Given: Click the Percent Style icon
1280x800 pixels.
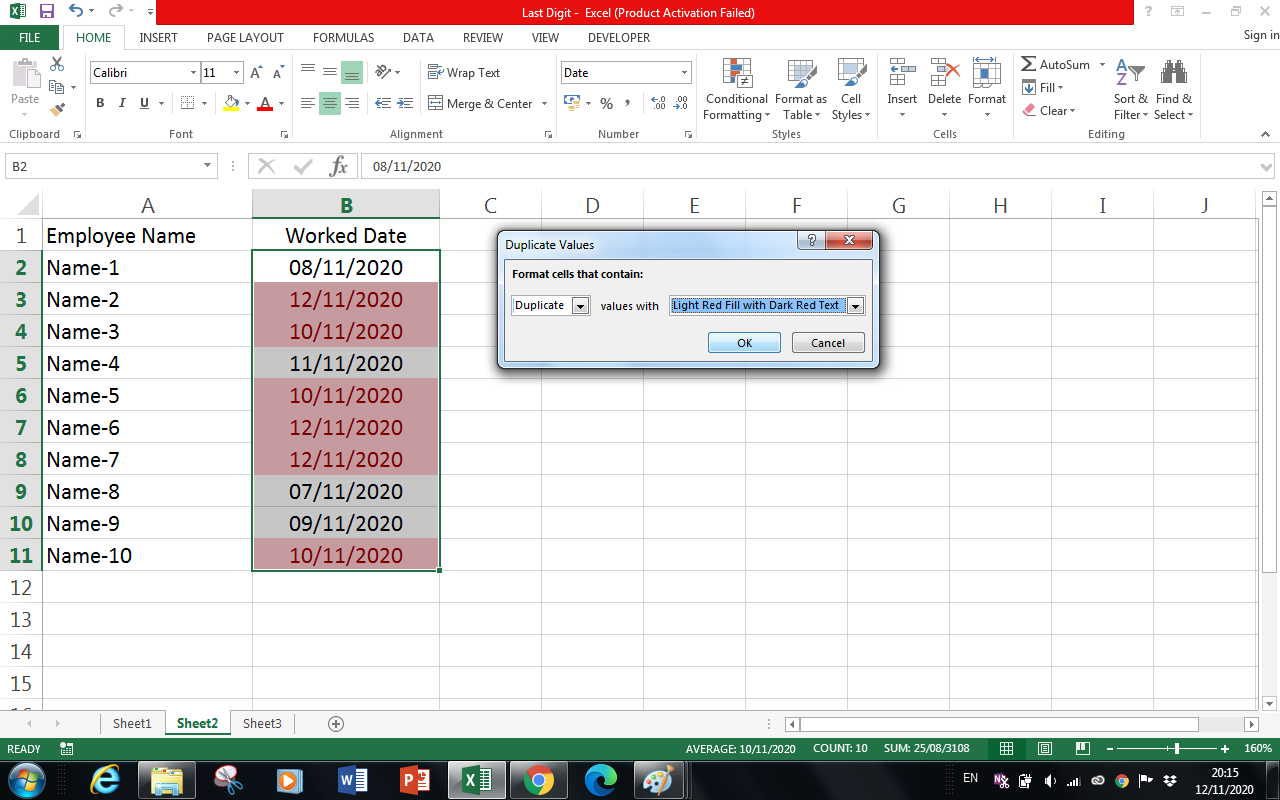Looking at the screenshot, I should pos(606,103).
